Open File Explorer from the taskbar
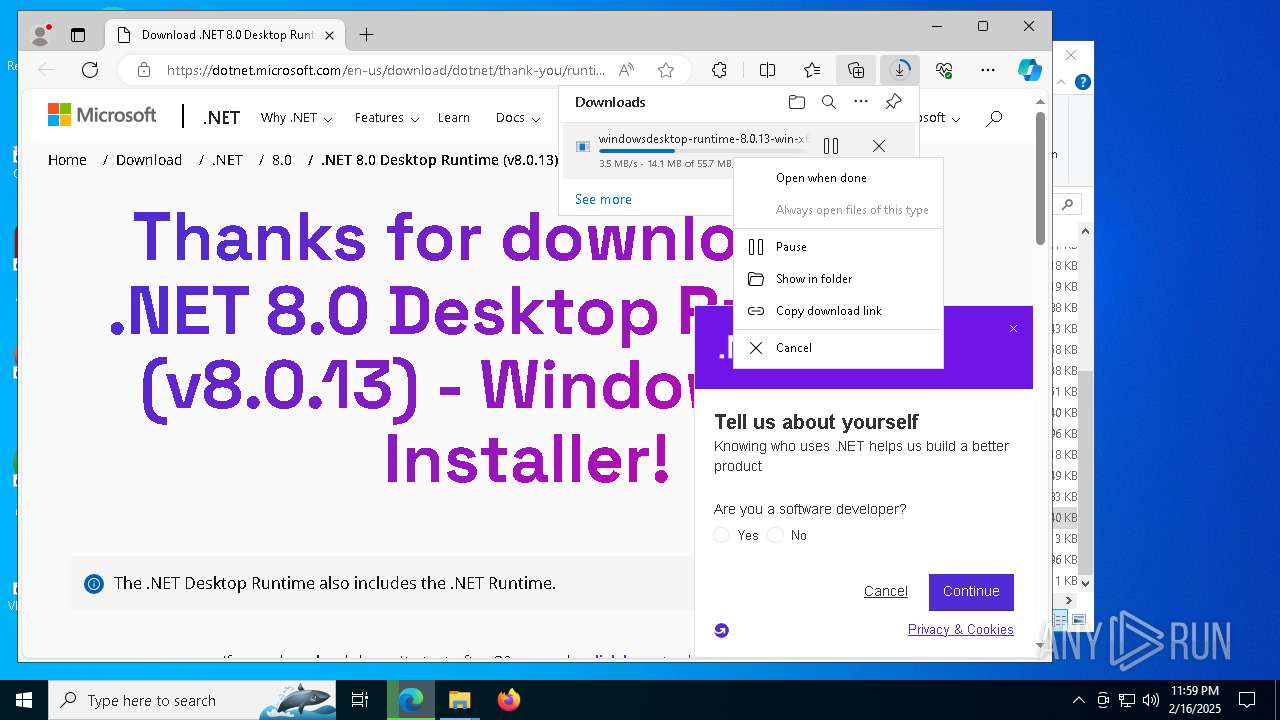The image size is (1280, 720). click(x=459, y=700)
